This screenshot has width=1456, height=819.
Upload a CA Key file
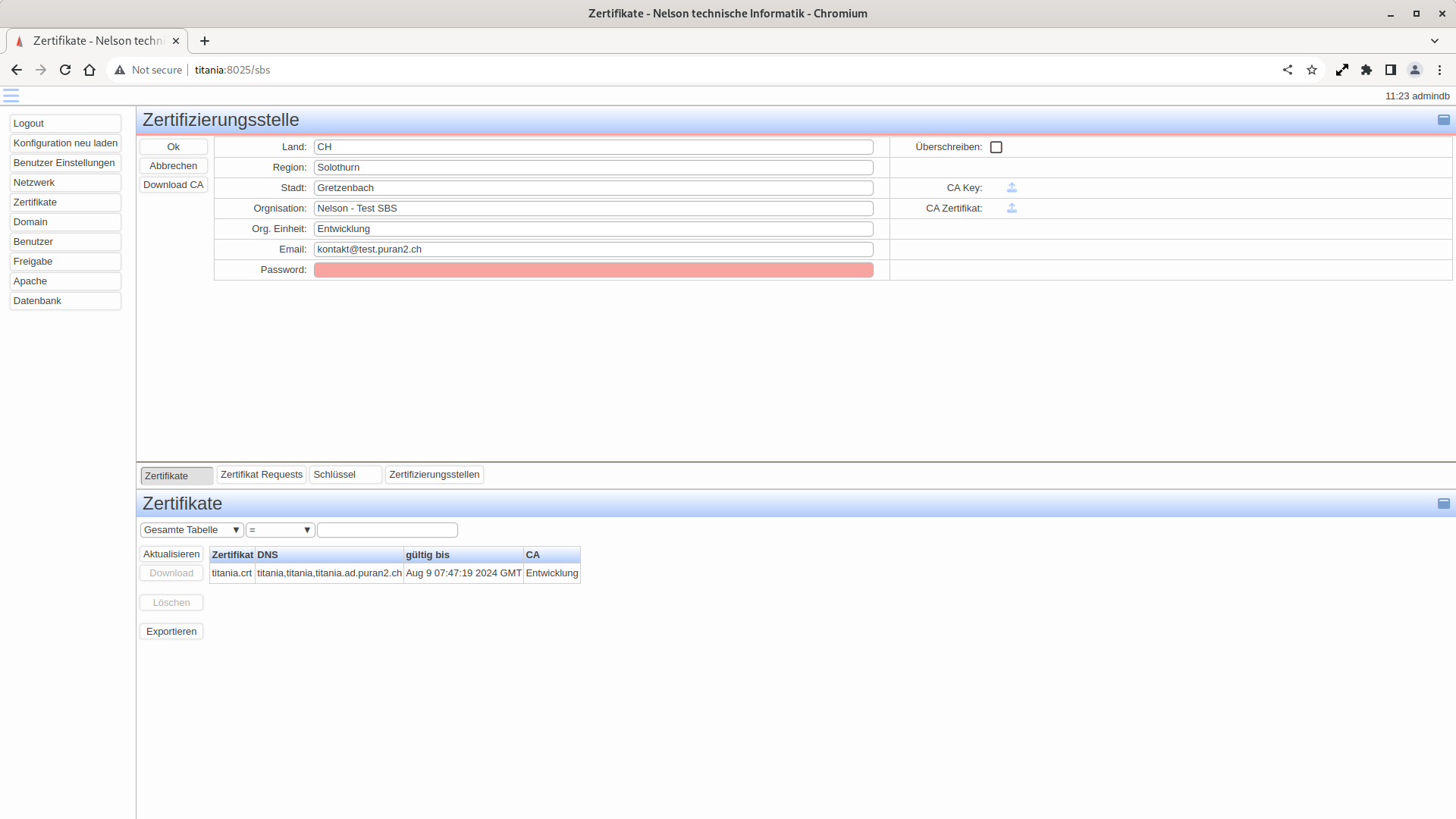[1012, 187]
